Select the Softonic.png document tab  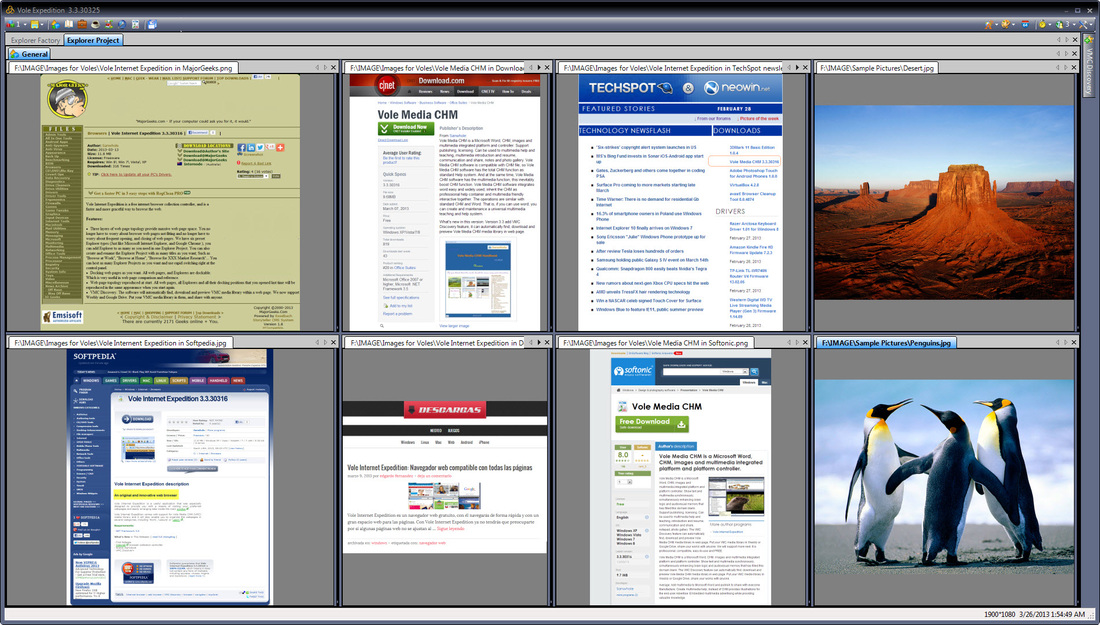tap(656, 343)
